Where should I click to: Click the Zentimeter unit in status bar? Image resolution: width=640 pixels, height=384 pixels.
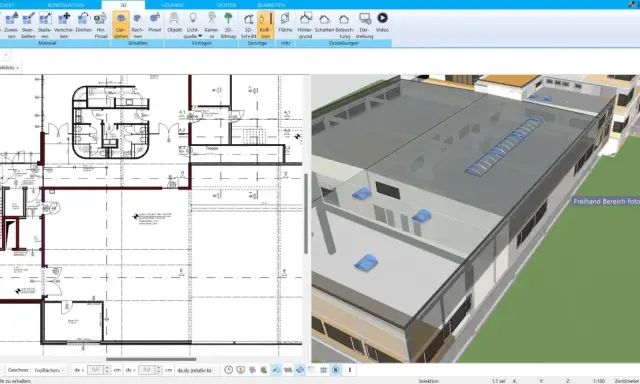click(627, 381)
